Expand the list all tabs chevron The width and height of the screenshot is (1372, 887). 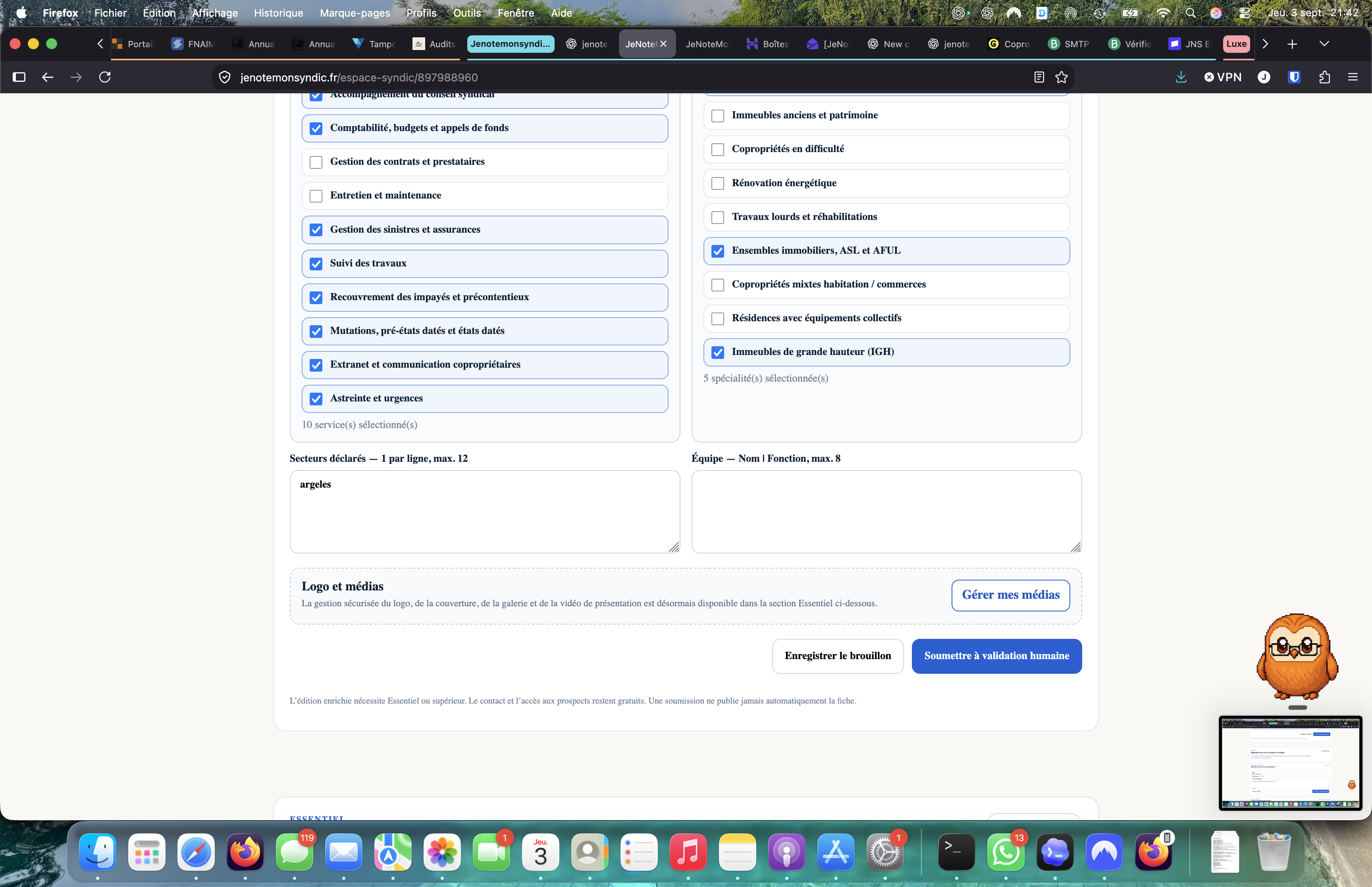click(x=1324, y=44)
